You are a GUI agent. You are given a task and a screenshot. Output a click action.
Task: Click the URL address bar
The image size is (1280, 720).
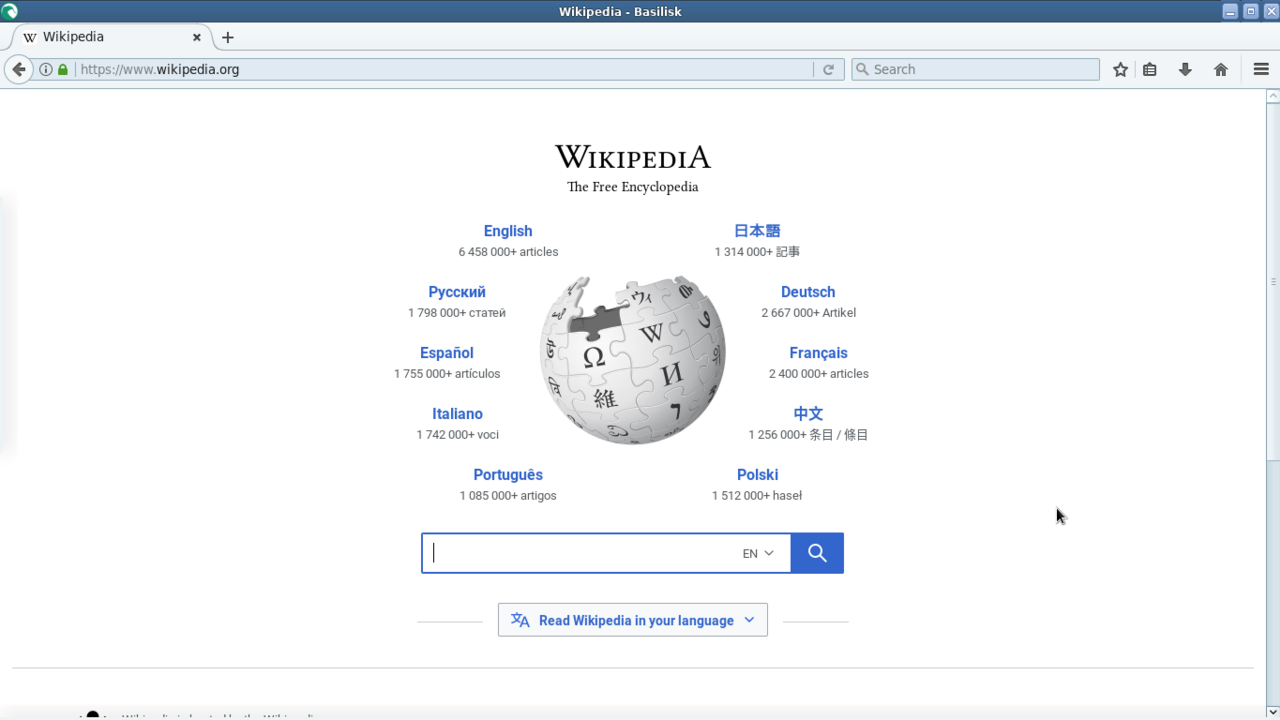(x=445, y=69)
